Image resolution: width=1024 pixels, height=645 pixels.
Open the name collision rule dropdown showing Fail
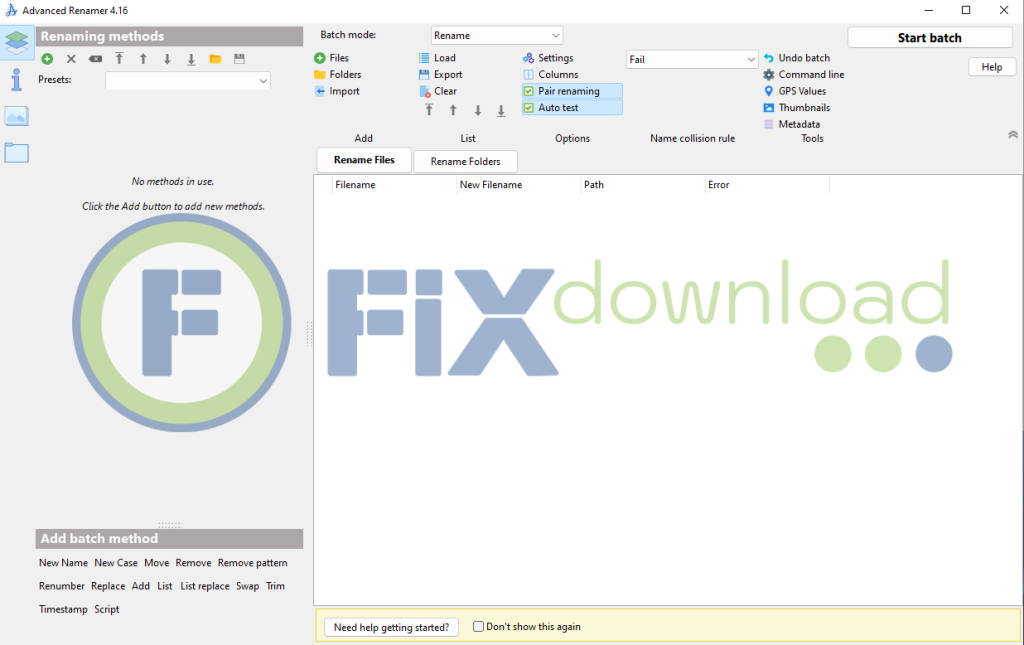pyautogui.click(x=692, y=60)
